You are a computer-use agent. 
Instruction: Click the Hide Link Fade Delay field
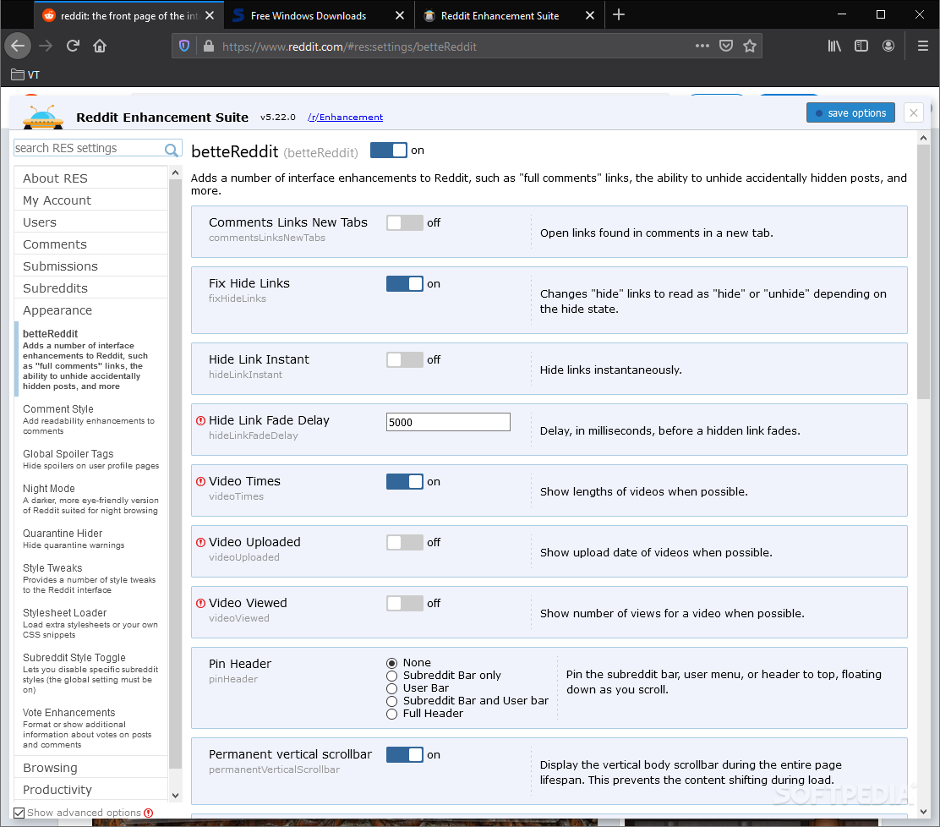point(448,422)
